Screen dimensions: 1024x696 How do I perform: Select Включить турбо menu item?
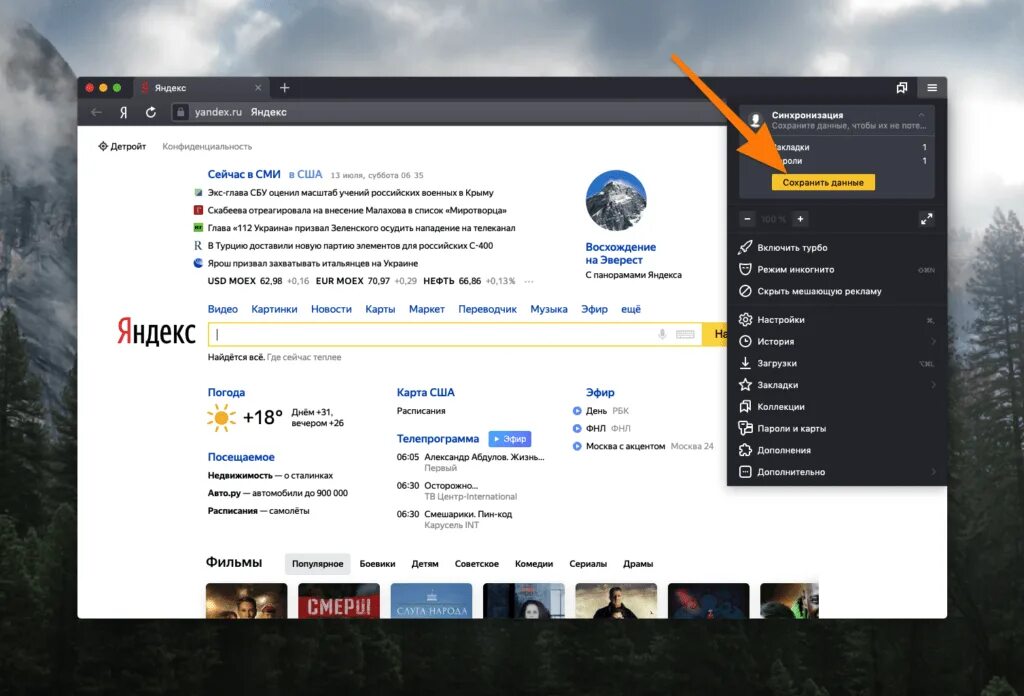pos(837,247)
